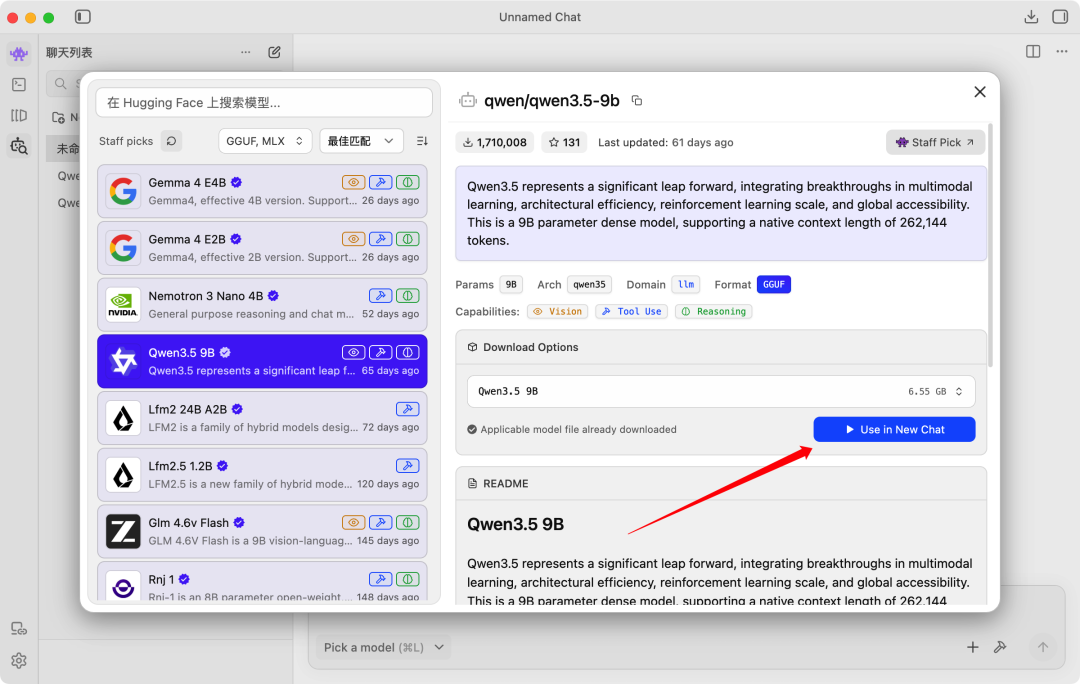
Task: Click the reasoning icon on Nemotron 3 Nano 4B
Action: click(408, 296)
